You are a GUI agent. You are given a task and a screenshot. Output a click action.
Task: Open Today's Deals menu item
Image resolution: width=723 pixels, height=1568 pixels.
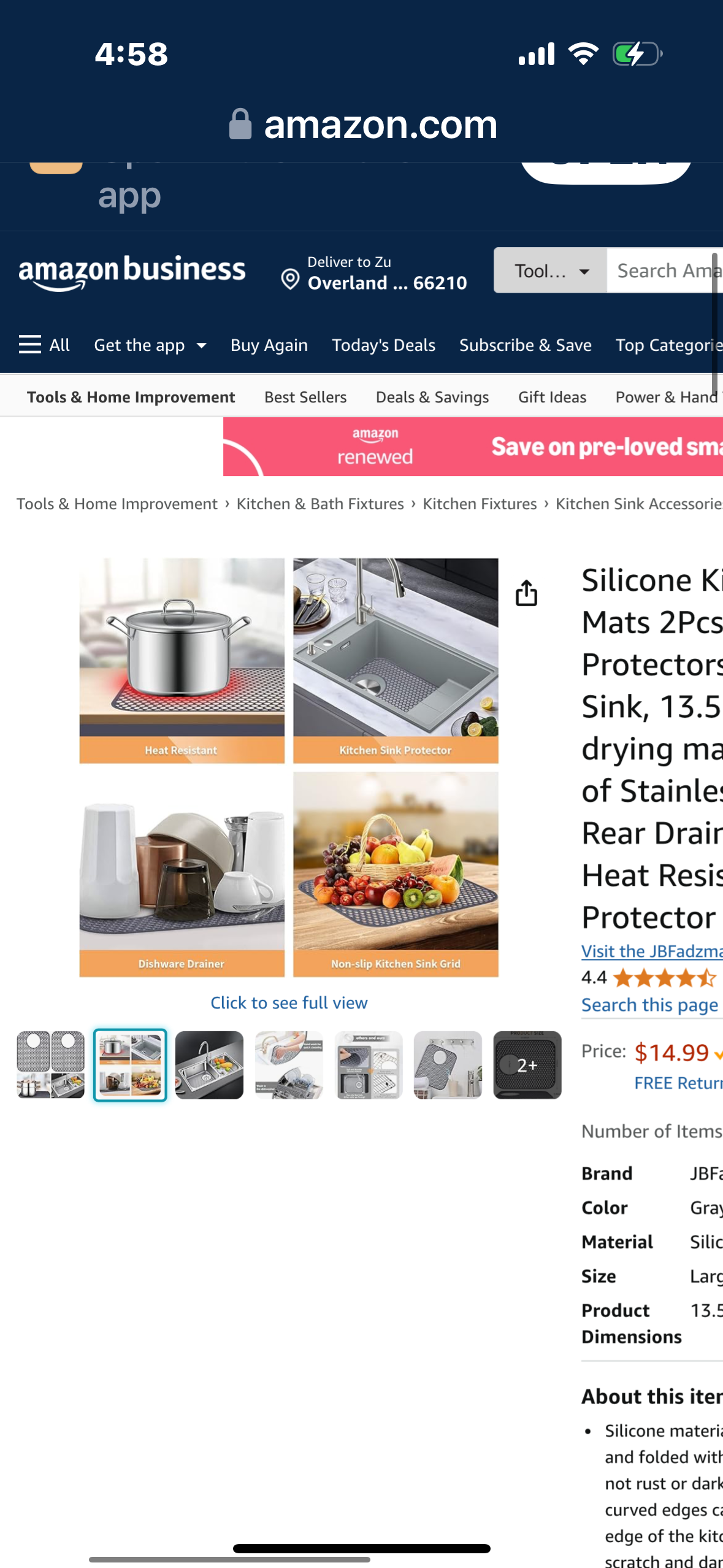(x=383, y=345)
